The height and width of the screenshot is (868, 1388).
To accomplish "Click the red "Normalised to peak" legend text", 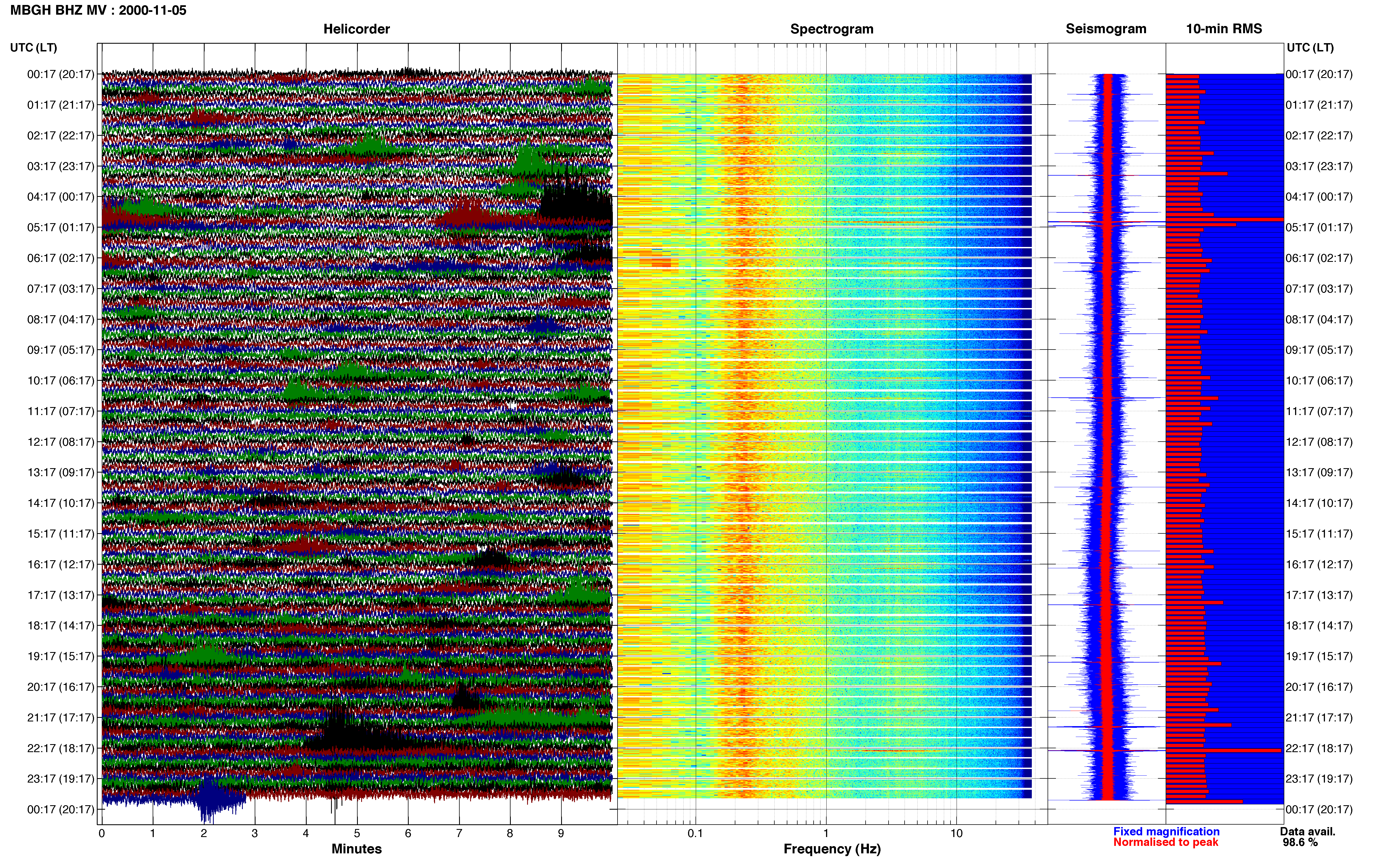I will click(x=1165, y=843).
